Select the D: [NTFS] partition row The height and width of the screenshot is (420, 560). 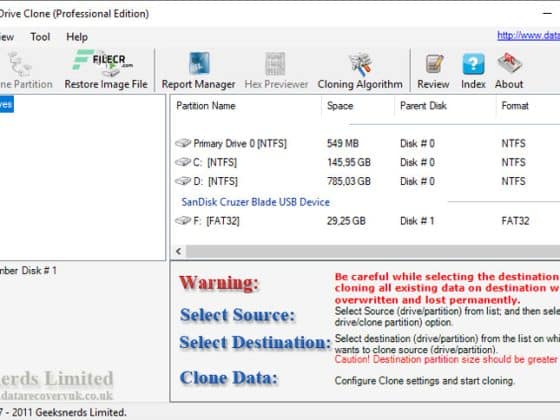[x=366, y=181]
